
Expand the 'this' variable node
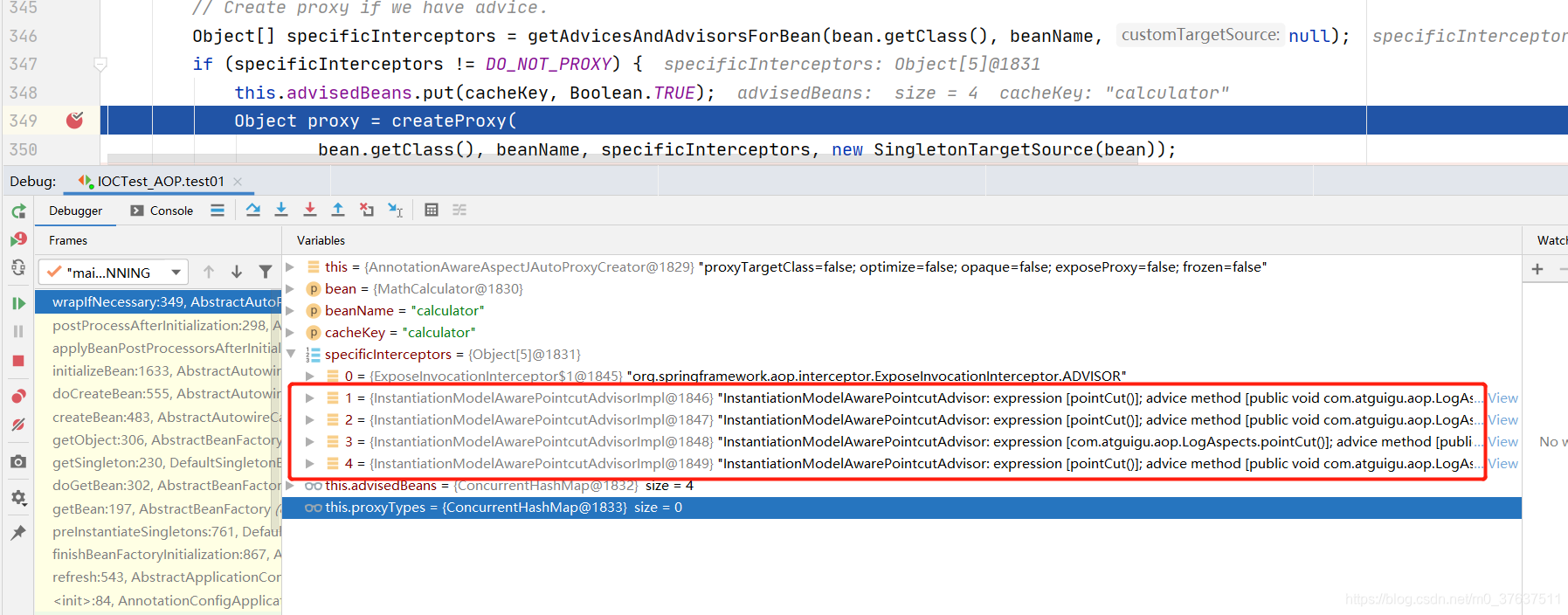click(291, 266)
